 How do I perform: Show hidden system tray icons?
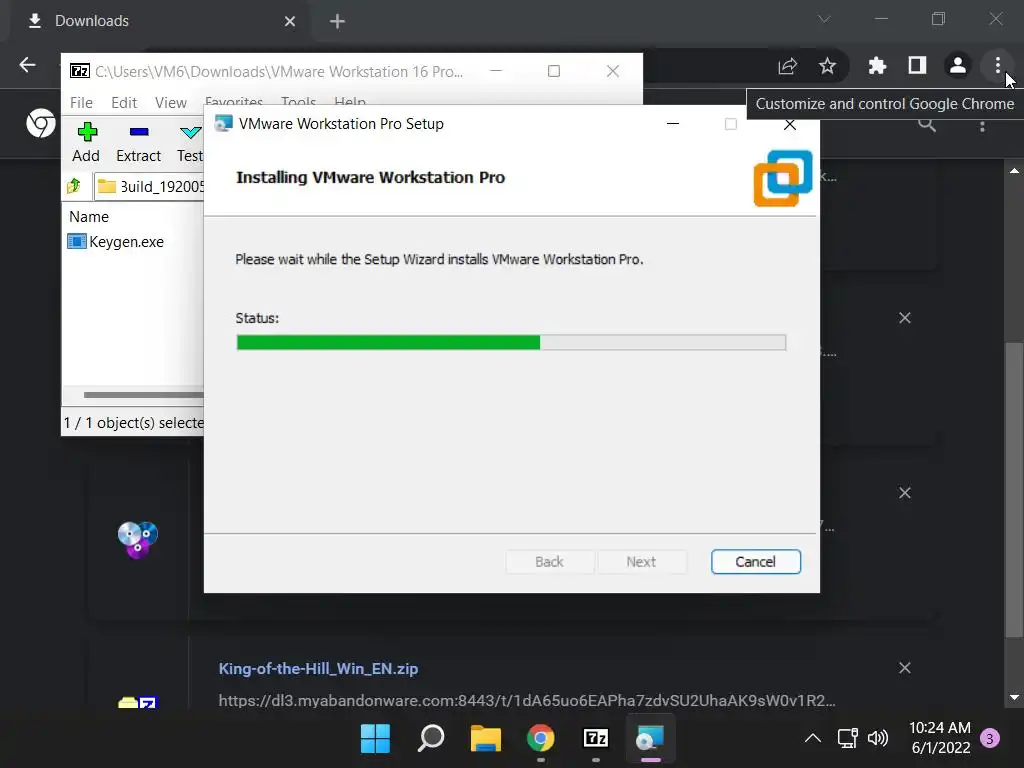tap(812, 739)
